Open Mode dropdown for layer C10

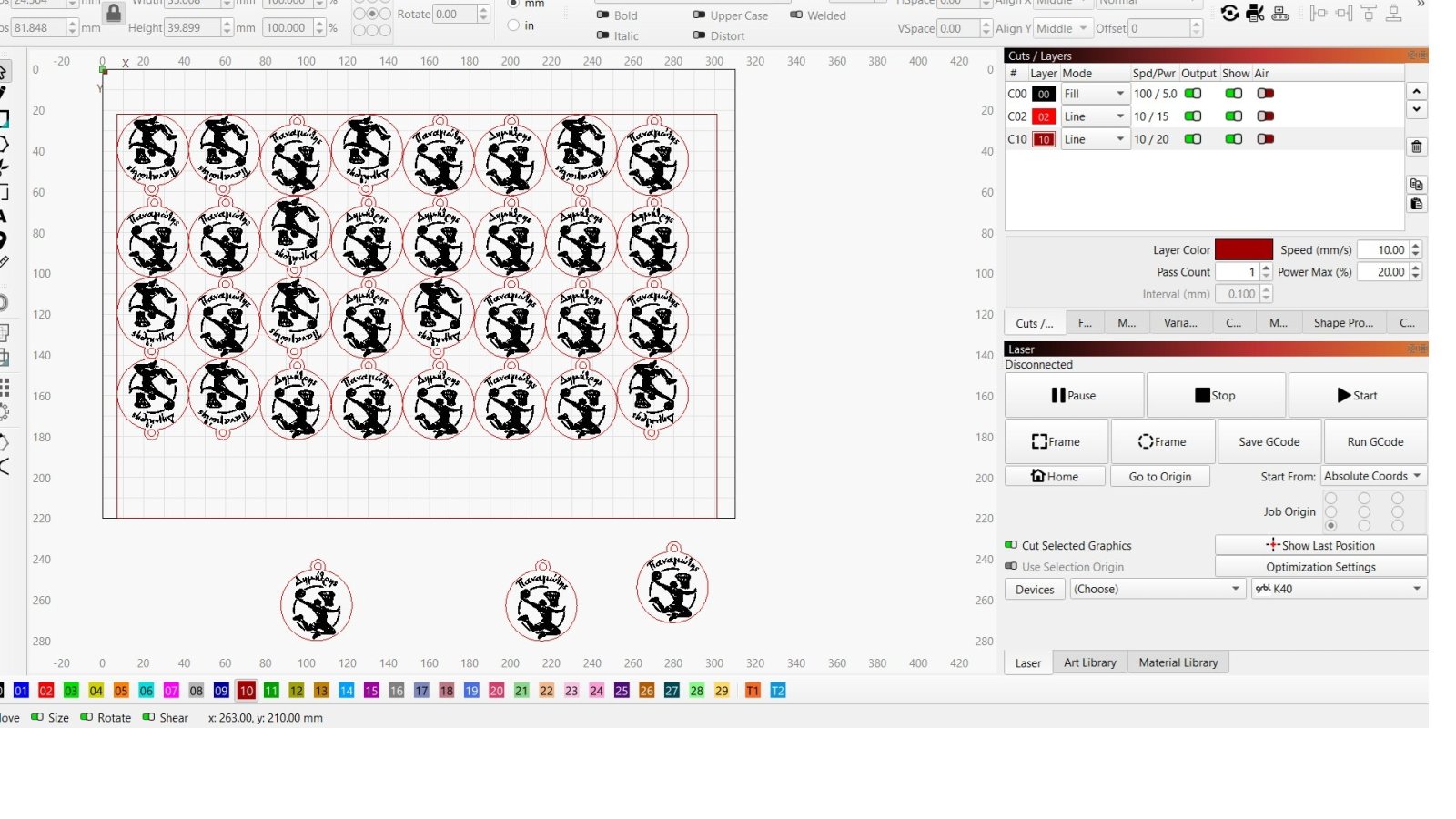1096,139
